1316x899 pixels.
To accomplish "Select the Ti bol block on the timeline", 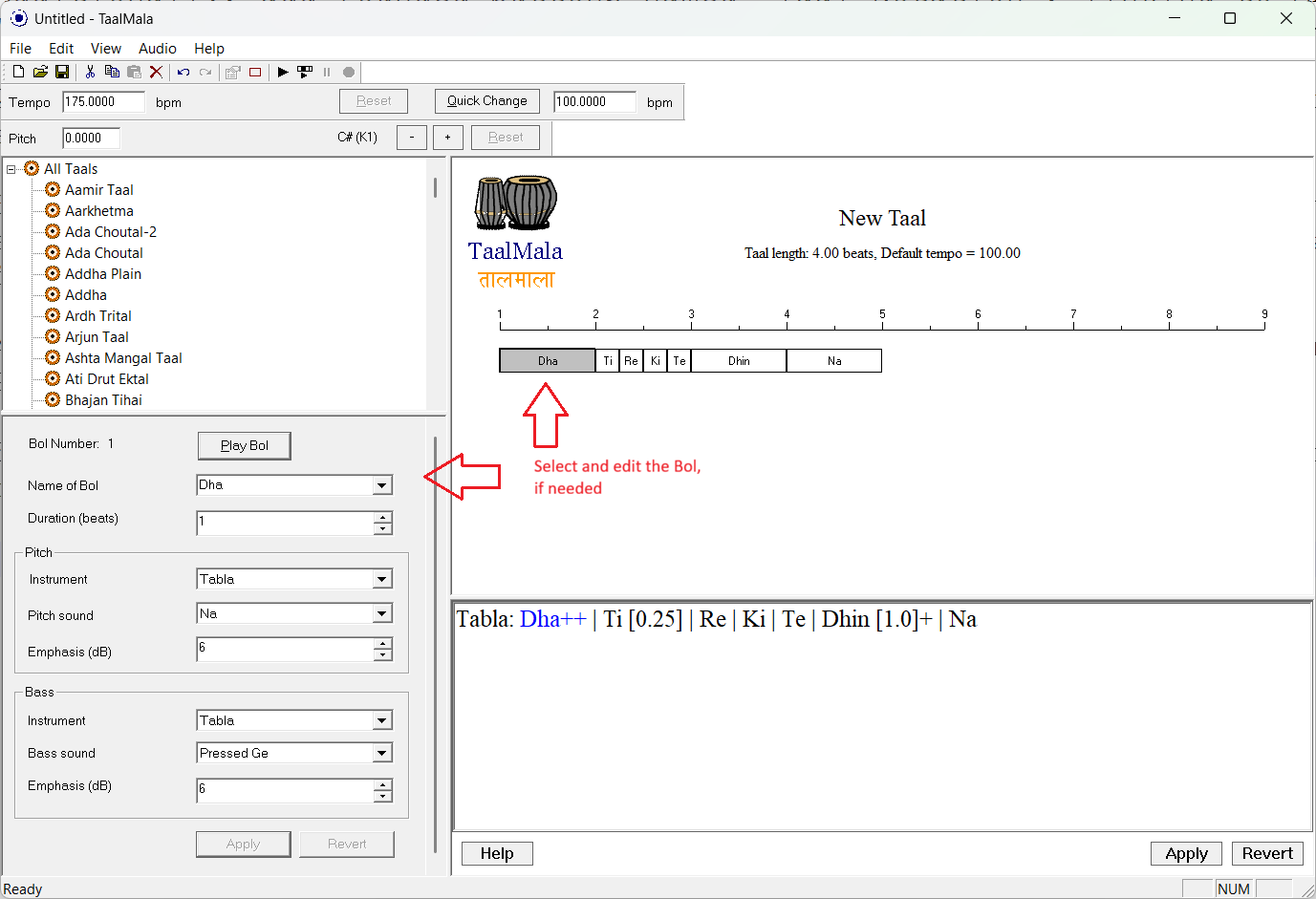I will (x=608, y=360).
